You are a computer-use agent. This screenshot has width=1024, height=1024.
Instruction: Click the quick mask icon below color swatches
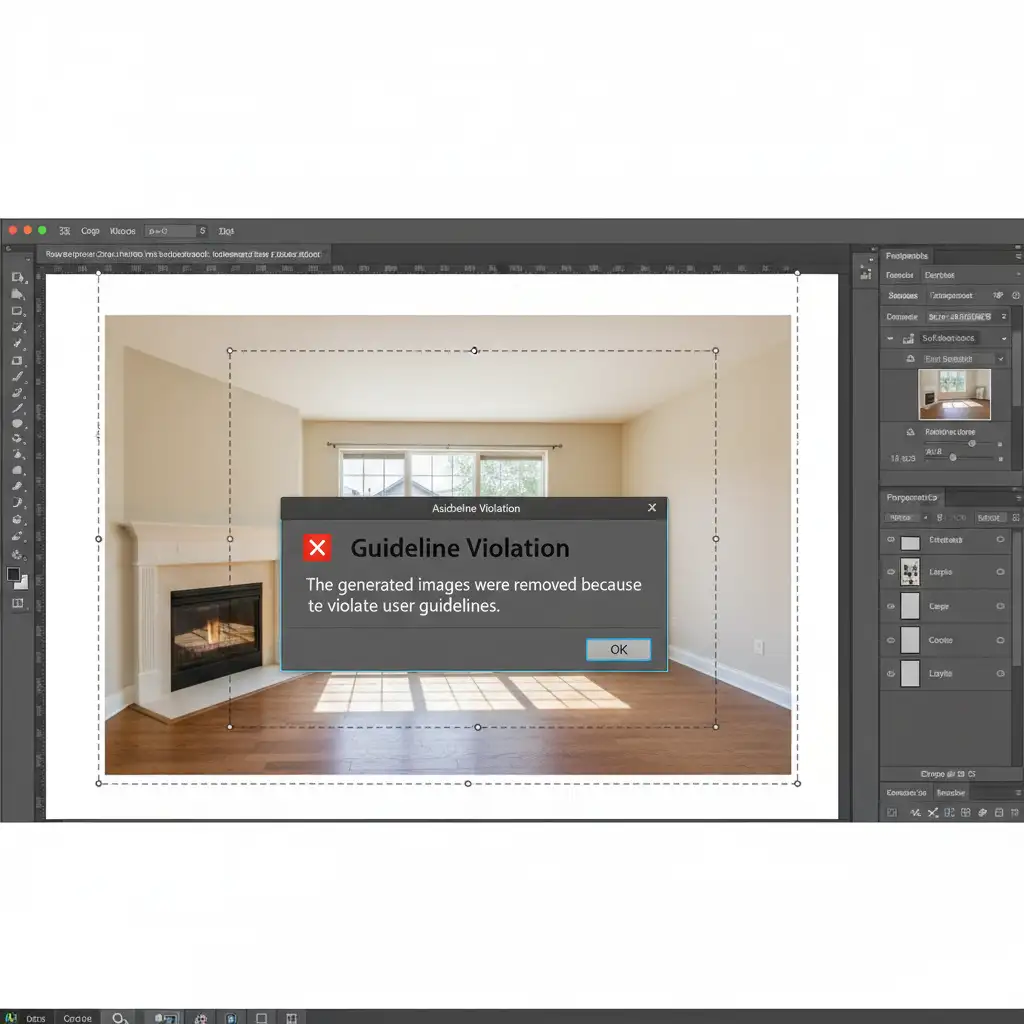pos(18,603)
